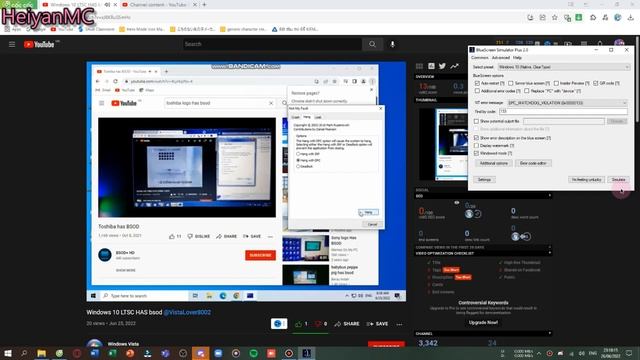
Task: Open browser extensions puzzle icon
Action: (x=593, y=18)
